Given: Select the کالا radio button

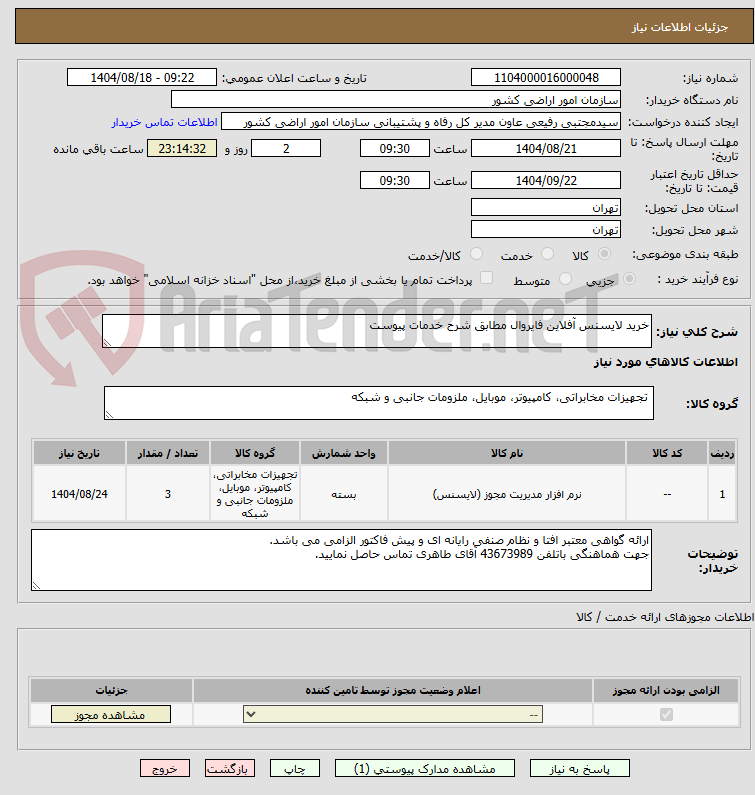Looking at the screenshot, I should click(x=604, y=254).
